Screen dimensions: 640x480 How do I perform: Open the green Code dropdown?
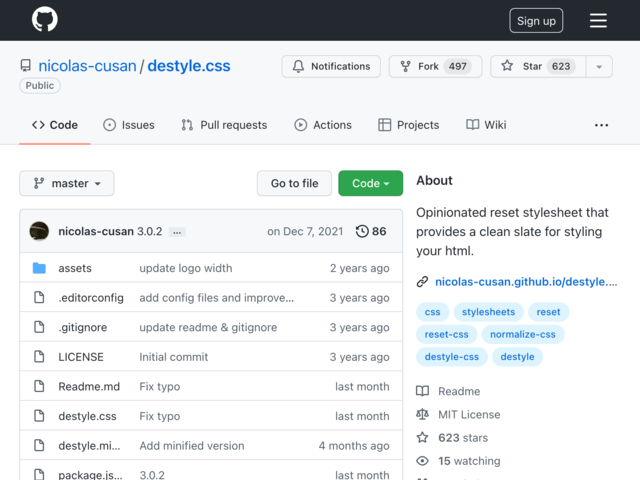point(371,183)
